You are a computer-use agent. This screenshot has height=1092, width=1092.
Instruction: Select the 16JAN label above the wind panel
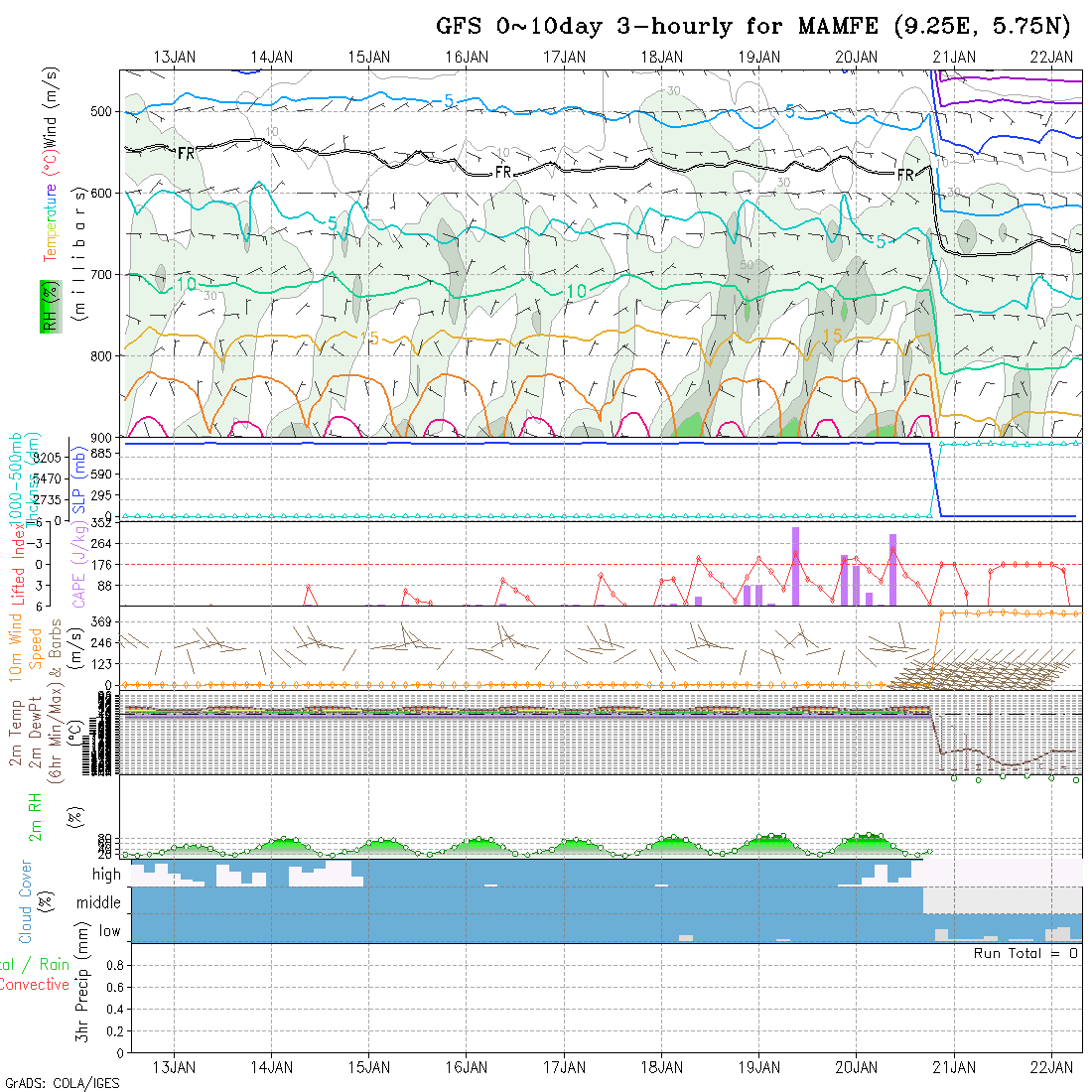click(x=467, y=58)
